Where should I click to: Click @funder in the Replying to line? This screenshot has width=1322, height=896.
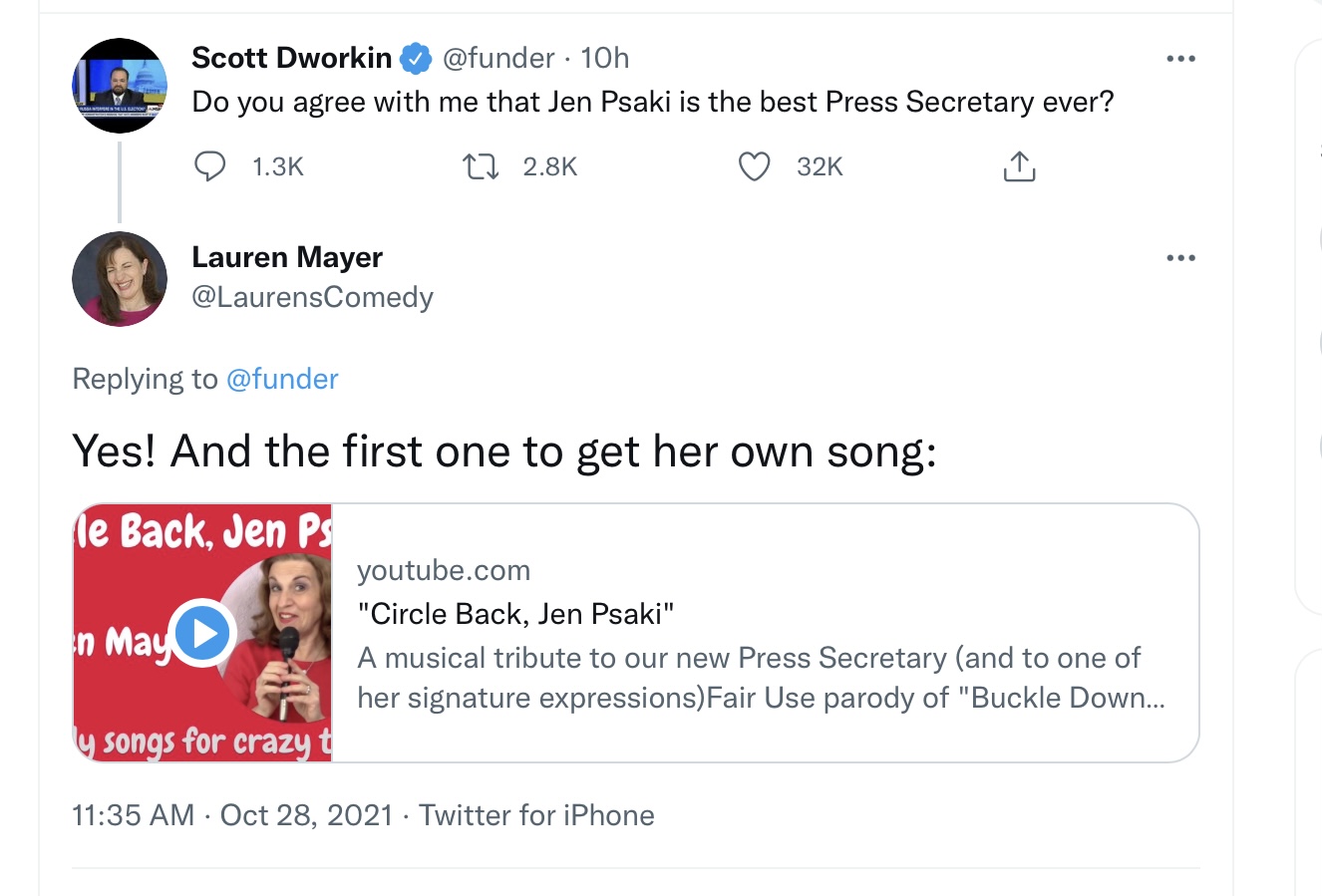(x=283, y=379)
